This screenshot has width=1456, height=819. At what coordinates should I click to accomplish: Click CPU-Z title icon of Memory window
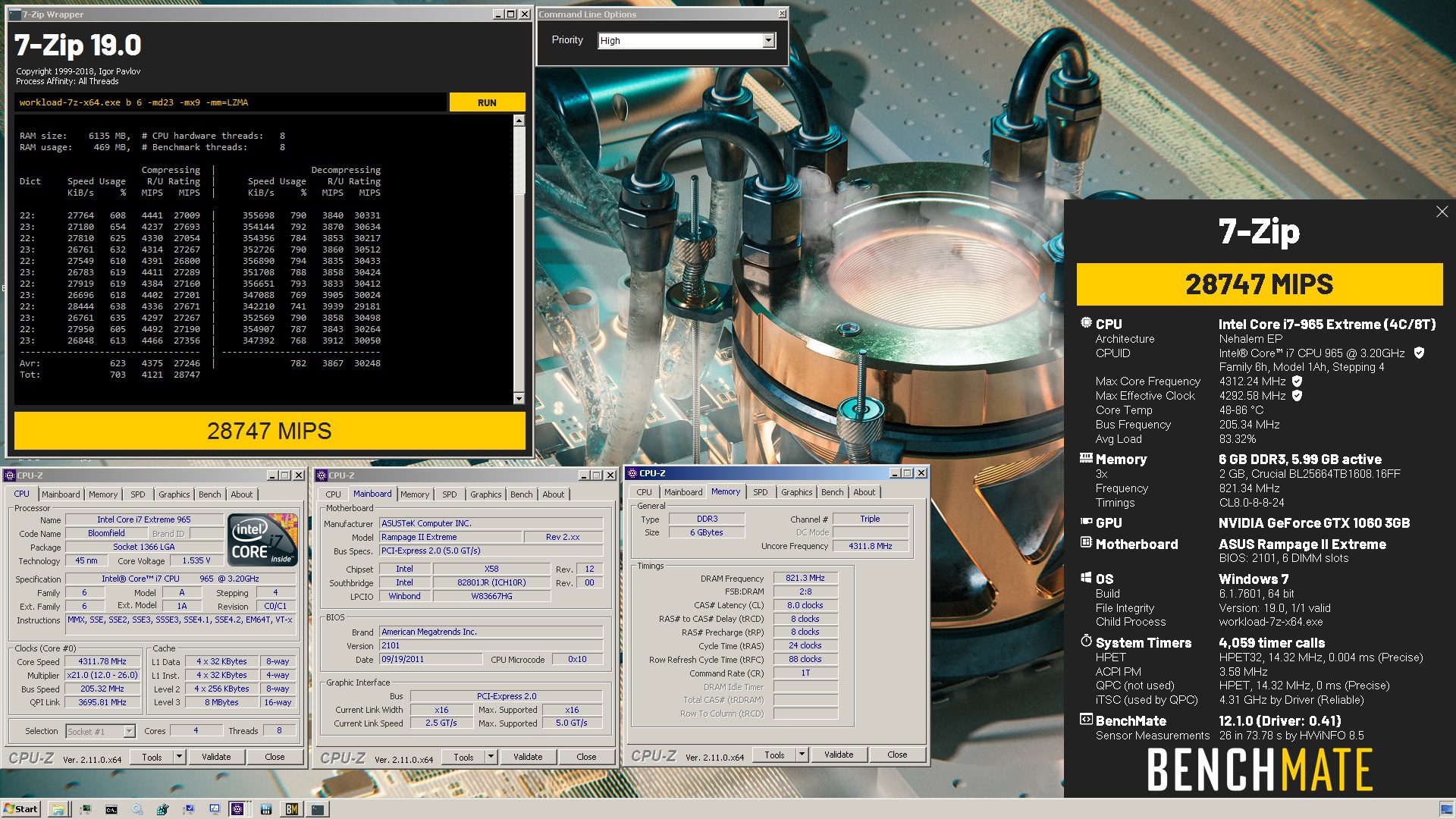point(632,473)
